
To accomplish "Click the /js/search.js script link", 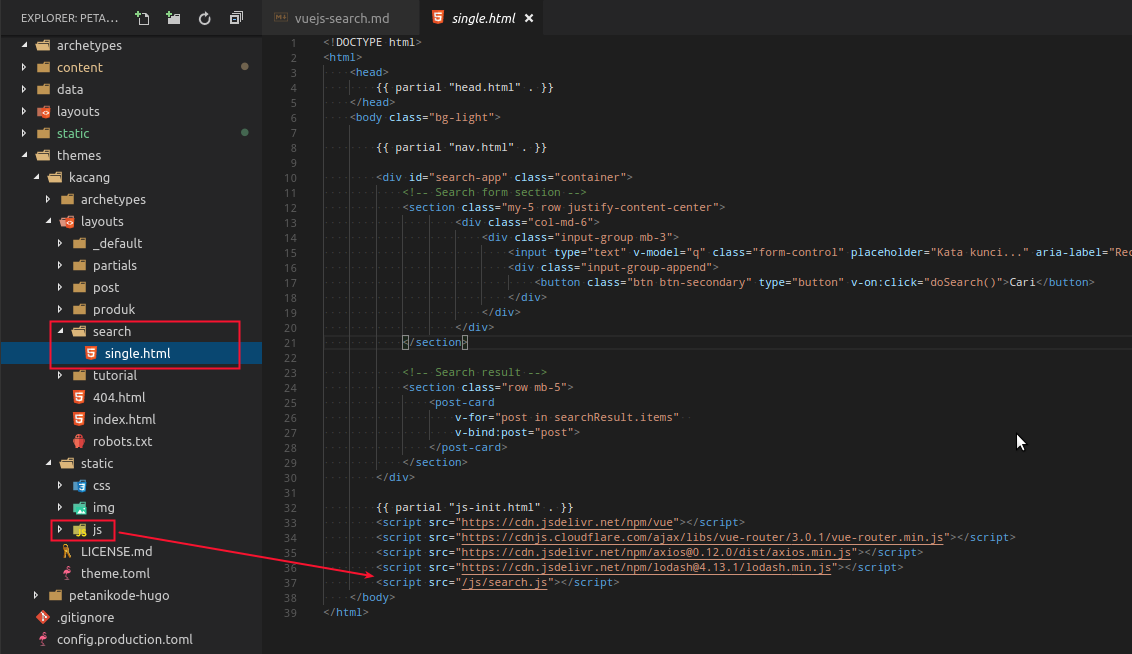I will point(502,582).
